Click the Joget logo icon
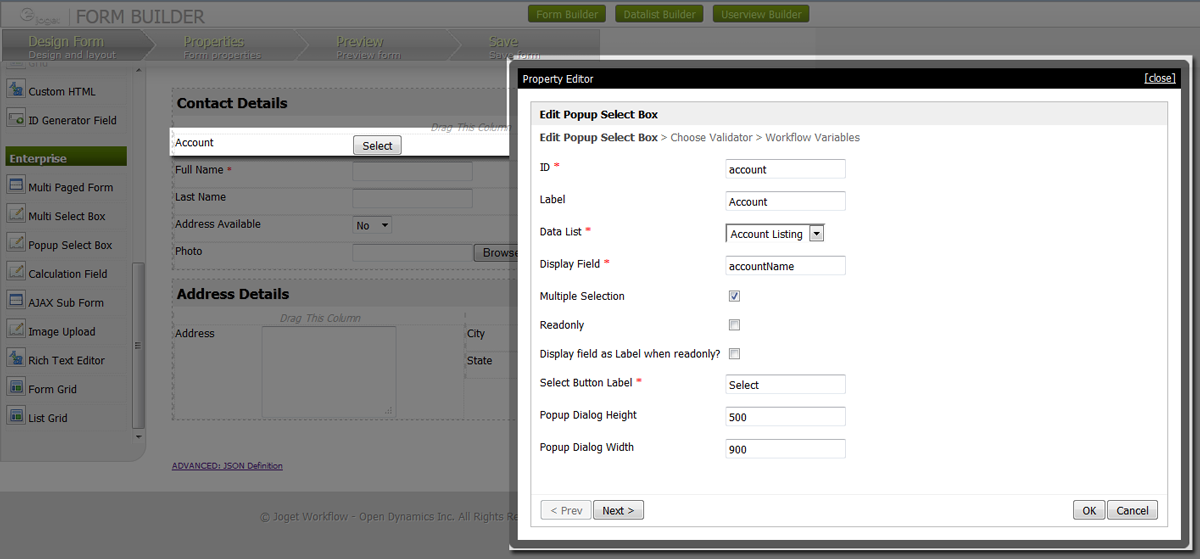This screenshot has width=1200, height=559. click(x=42, y=16)
